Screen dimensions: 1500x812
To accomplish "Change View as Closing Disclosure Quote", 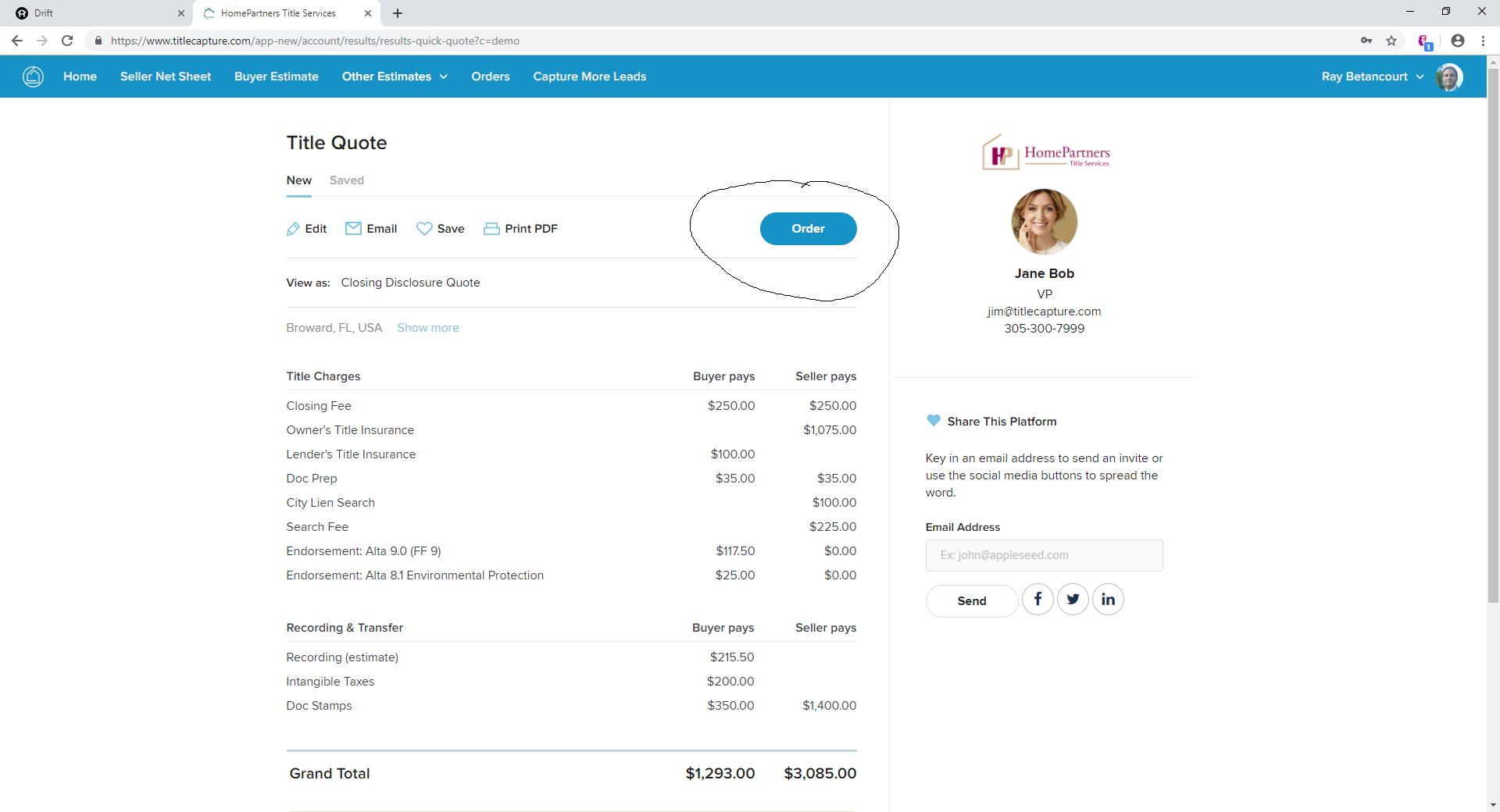I will point(410,283).
